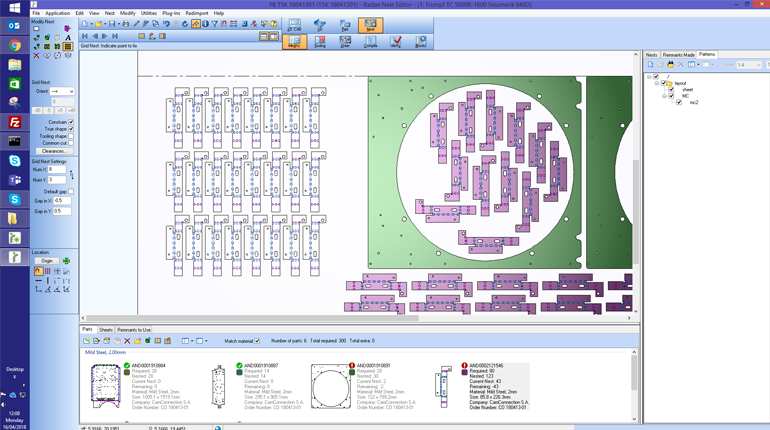Collapse the layout tree node
The height and width of the screenshot is (430, 770).
tap(657, 83)
